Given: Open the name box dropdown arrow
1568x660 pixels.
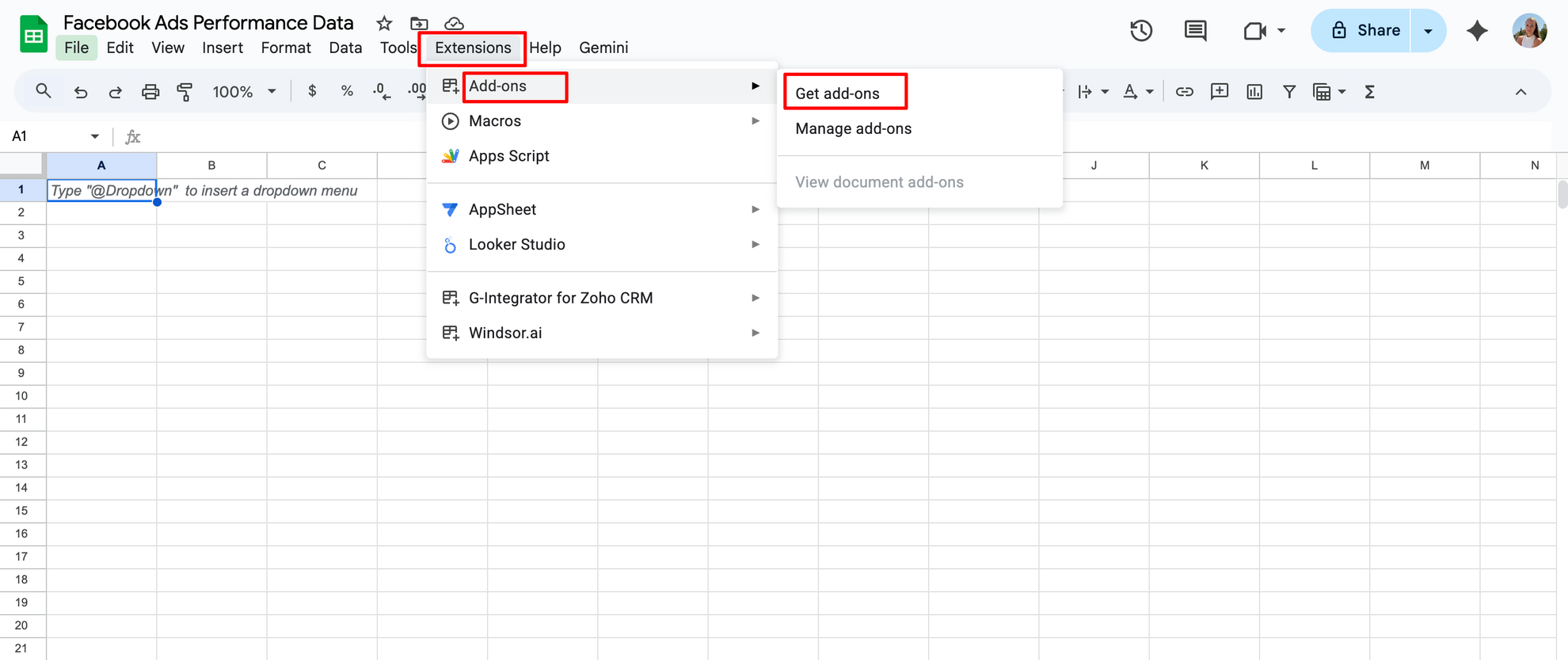Looking at the screenshot, I should coord(95,136).
